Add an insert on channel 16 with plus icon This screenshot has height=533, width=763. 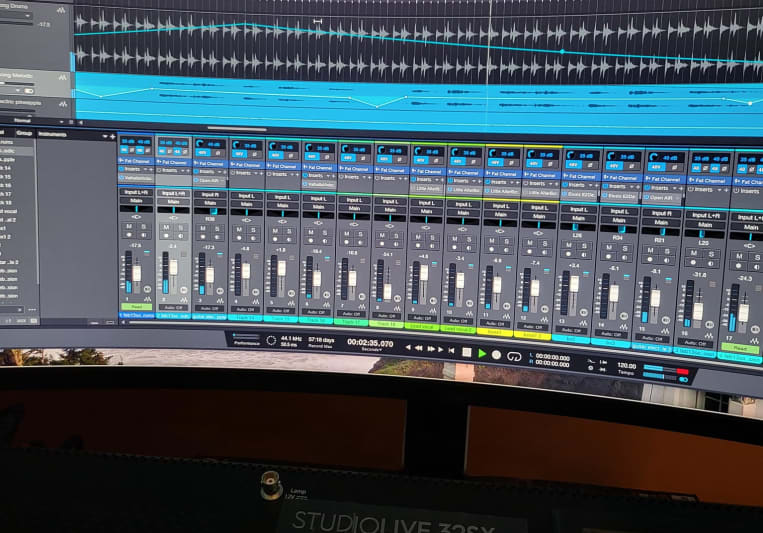point(726,190)
